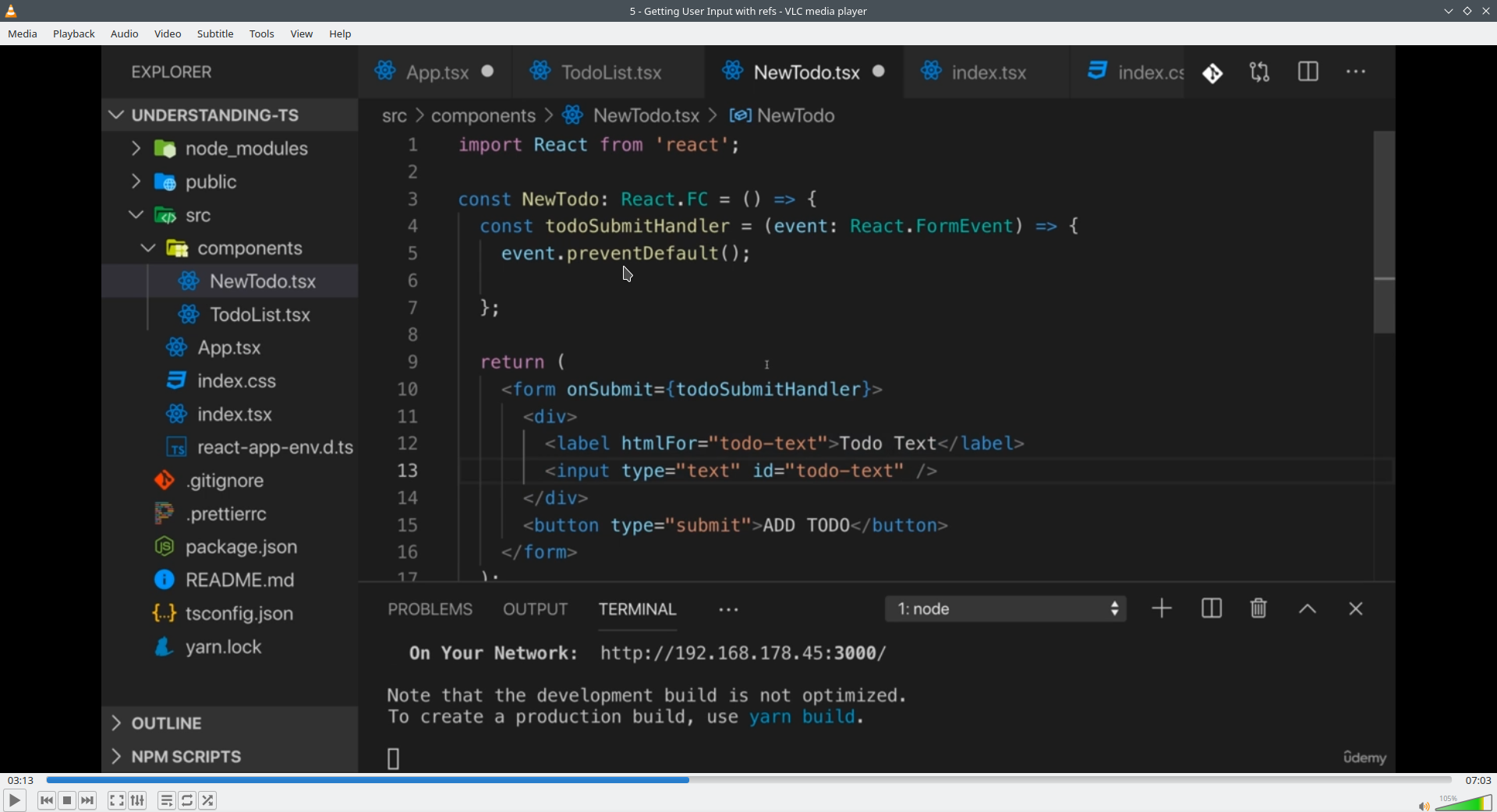
Task: Collapse the components folder
Action: 230,248
